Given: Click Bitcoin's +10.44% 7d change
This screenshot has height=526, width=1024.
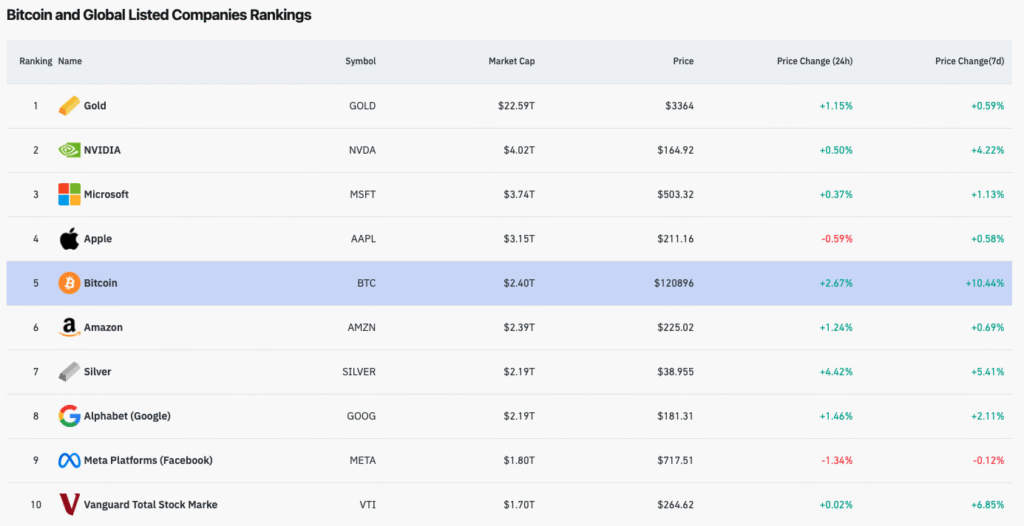Looking at the screenshot, I should [985, 283].
